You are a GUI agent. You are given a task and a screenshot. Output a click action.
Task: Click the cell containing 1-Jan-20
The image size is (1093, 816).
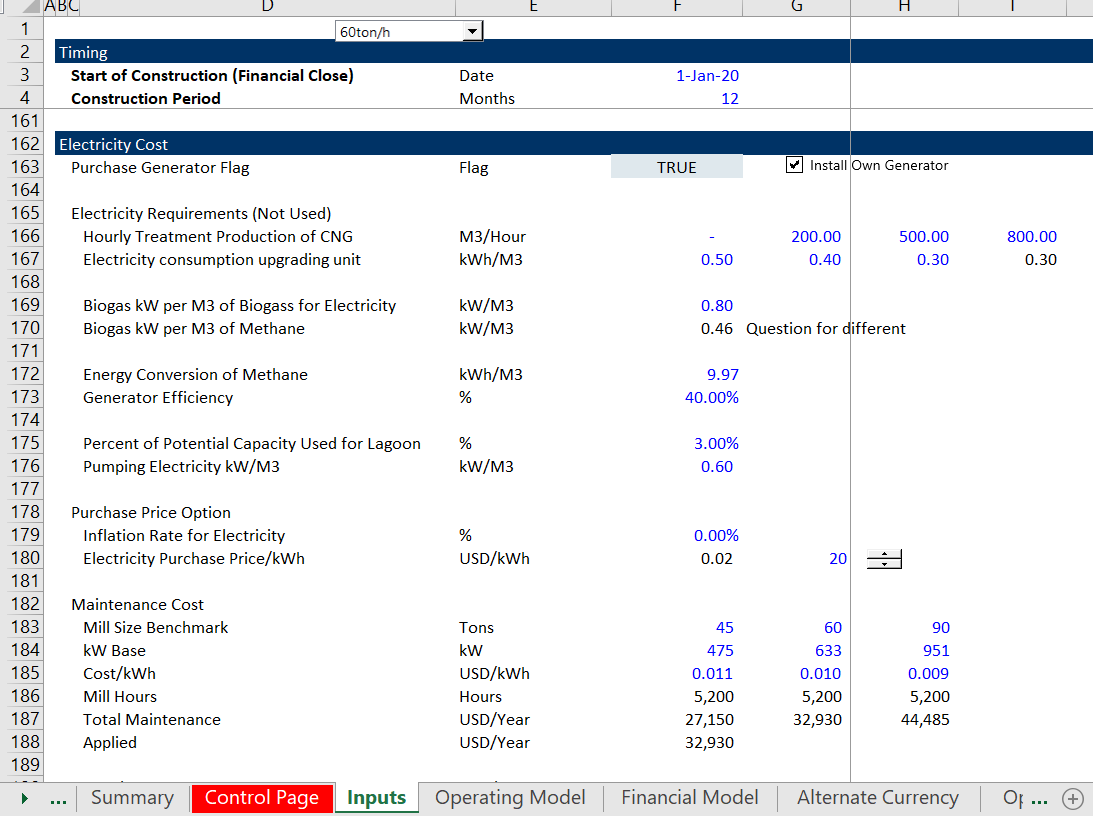click(x=707, y=75)
